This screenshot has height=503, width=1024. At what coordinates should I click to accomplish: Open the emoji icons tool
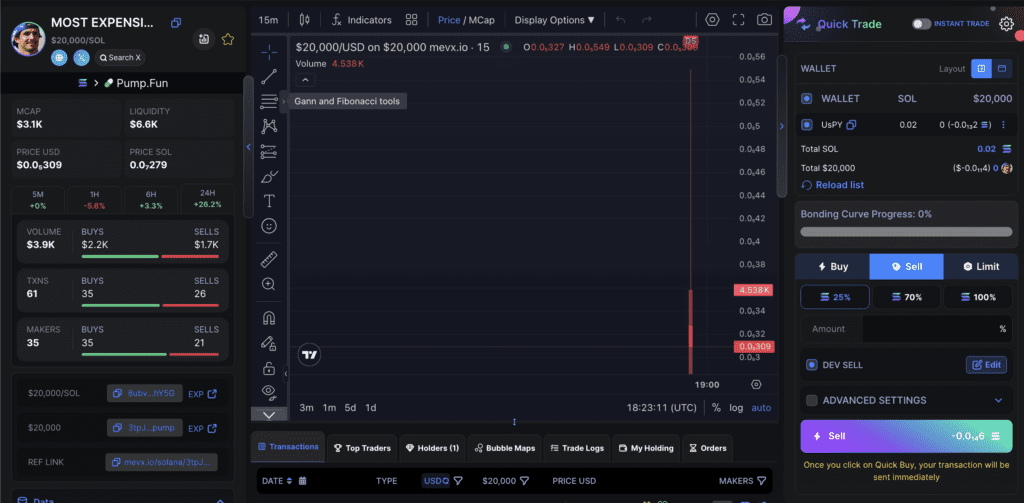268,226
